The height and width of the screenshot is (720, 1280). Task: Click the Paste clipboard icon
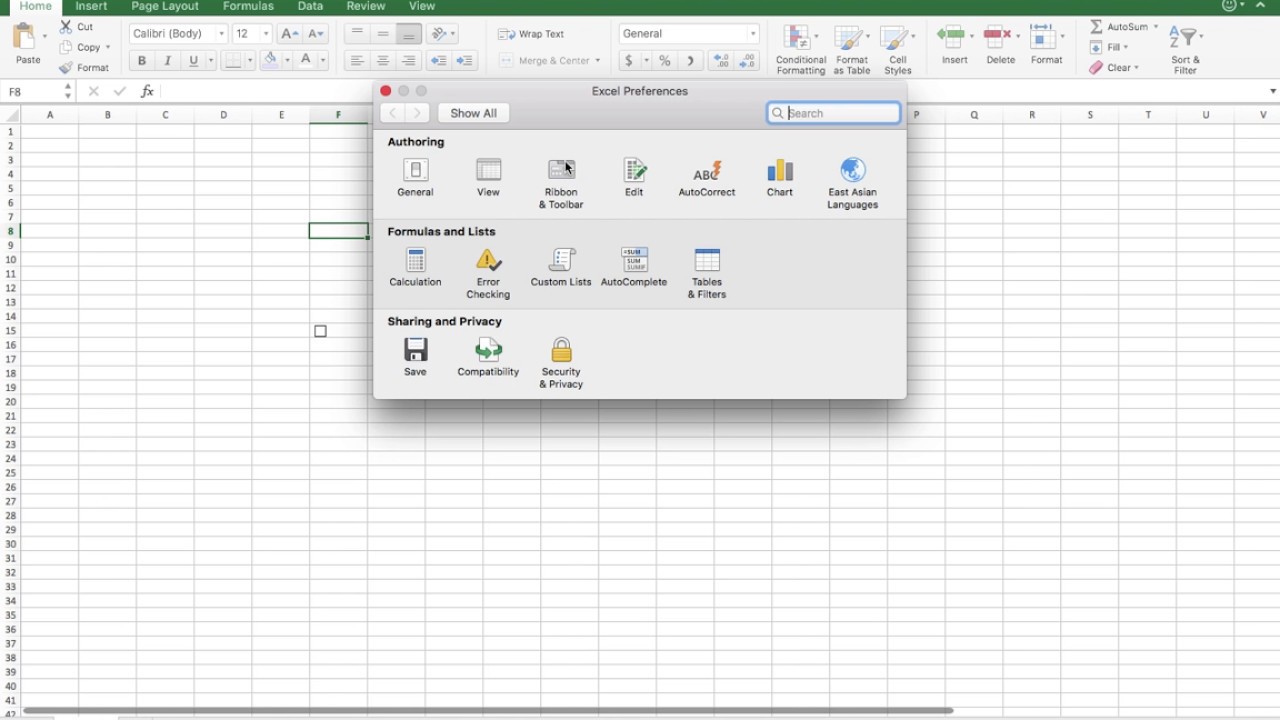[x=25, y=38]
